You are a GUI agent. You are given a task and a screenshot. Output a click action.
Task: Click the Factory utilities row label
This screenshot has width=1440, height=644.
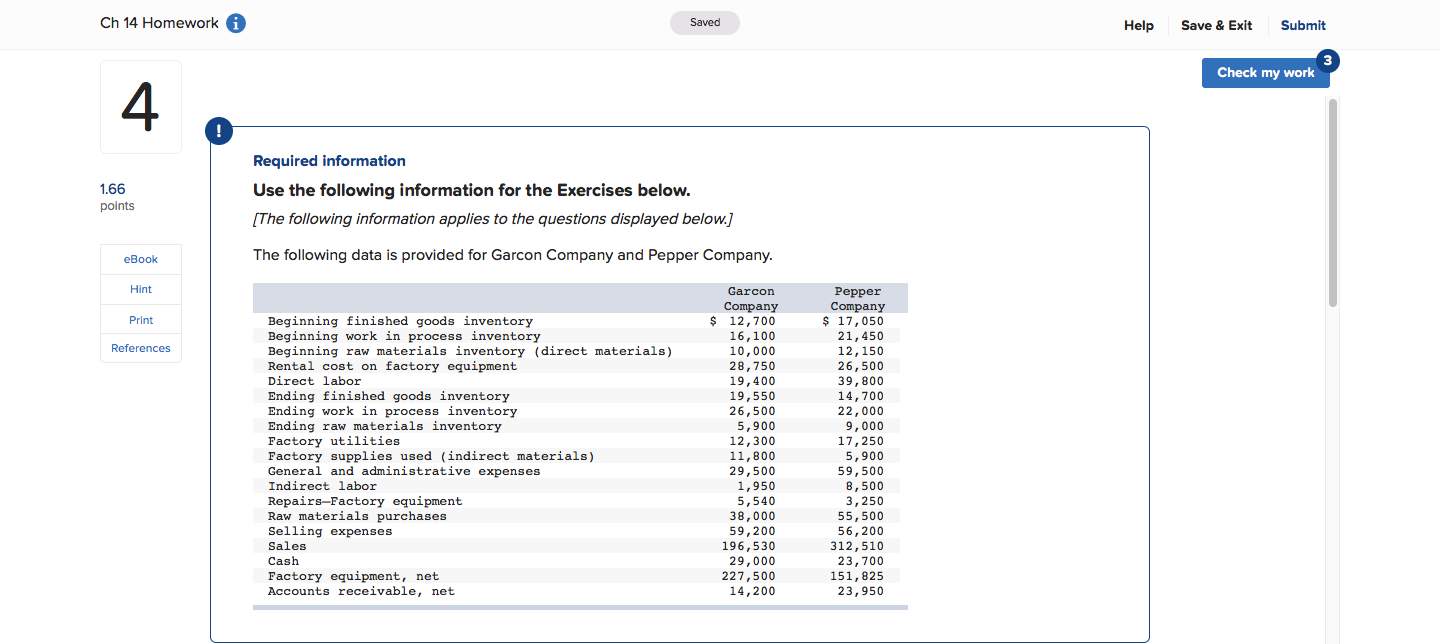(334, 441)
